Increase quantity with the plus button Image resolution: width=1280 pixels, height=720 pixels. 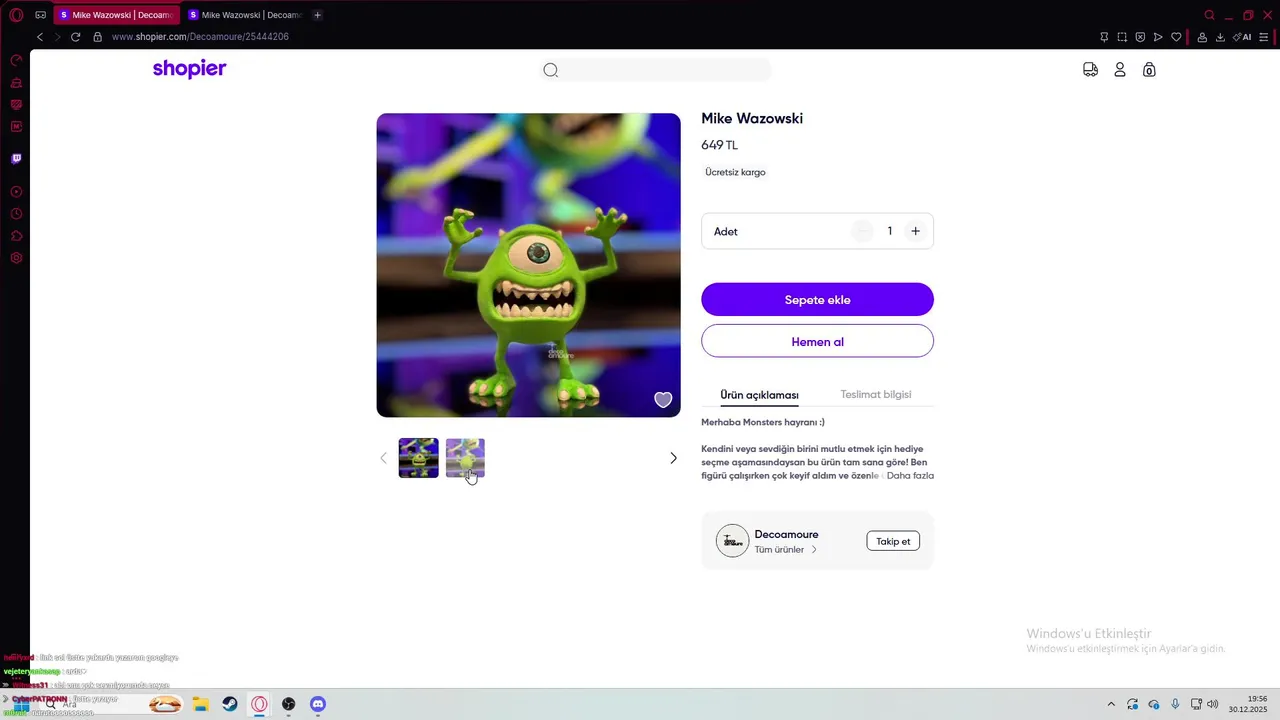[x=915, y=231]
